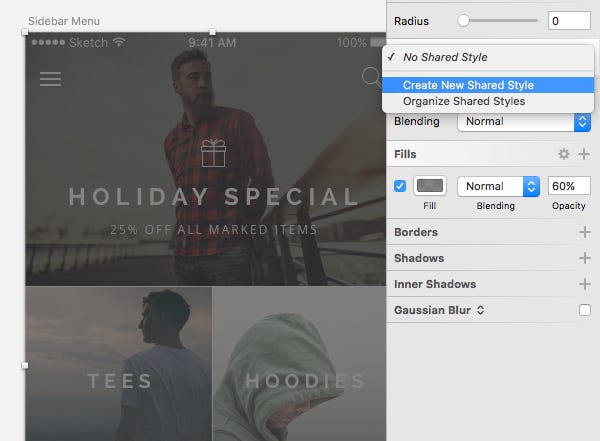The image size is (600, 441).
Task: Click the left-middle selection handle
Action: click(25, 366)
